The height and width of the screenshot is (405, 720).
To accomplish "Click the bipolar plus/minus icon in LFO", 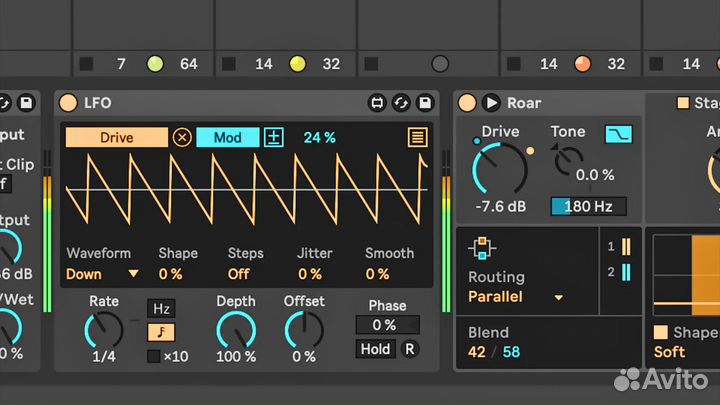I will (x=274, y=137).
